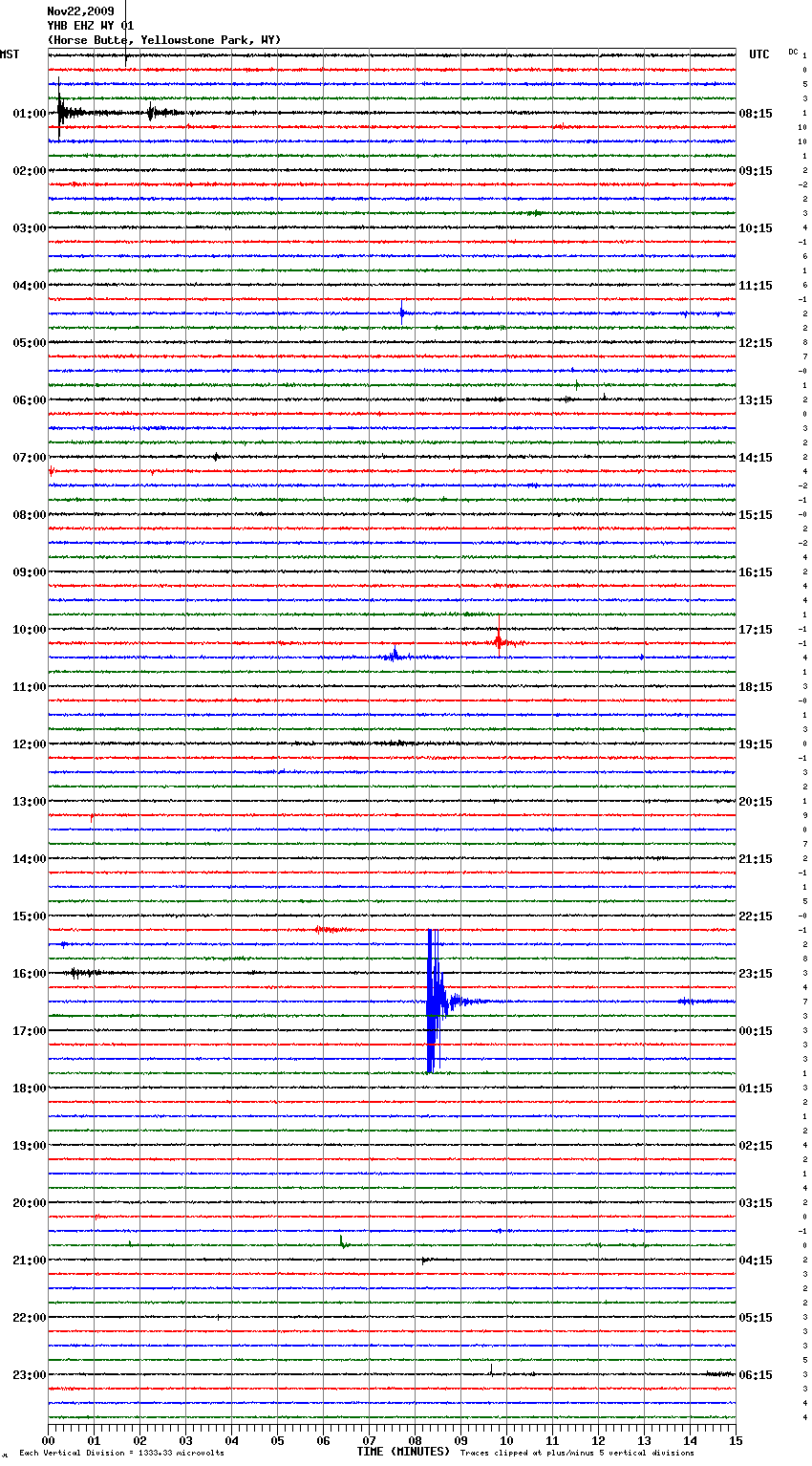
Task: Click the 04:15 UTC time label
Action: click(756, 1261)
